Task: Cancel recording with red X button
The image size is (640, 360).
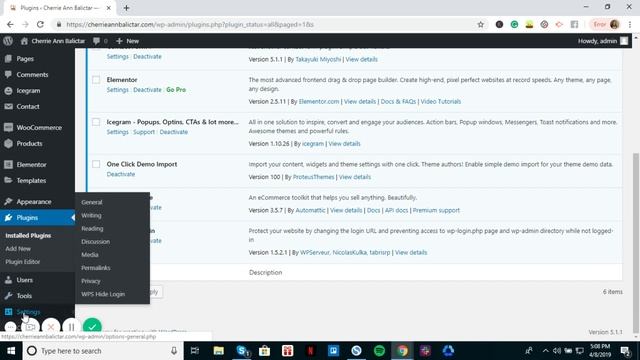Action: [x=51, y=327]
